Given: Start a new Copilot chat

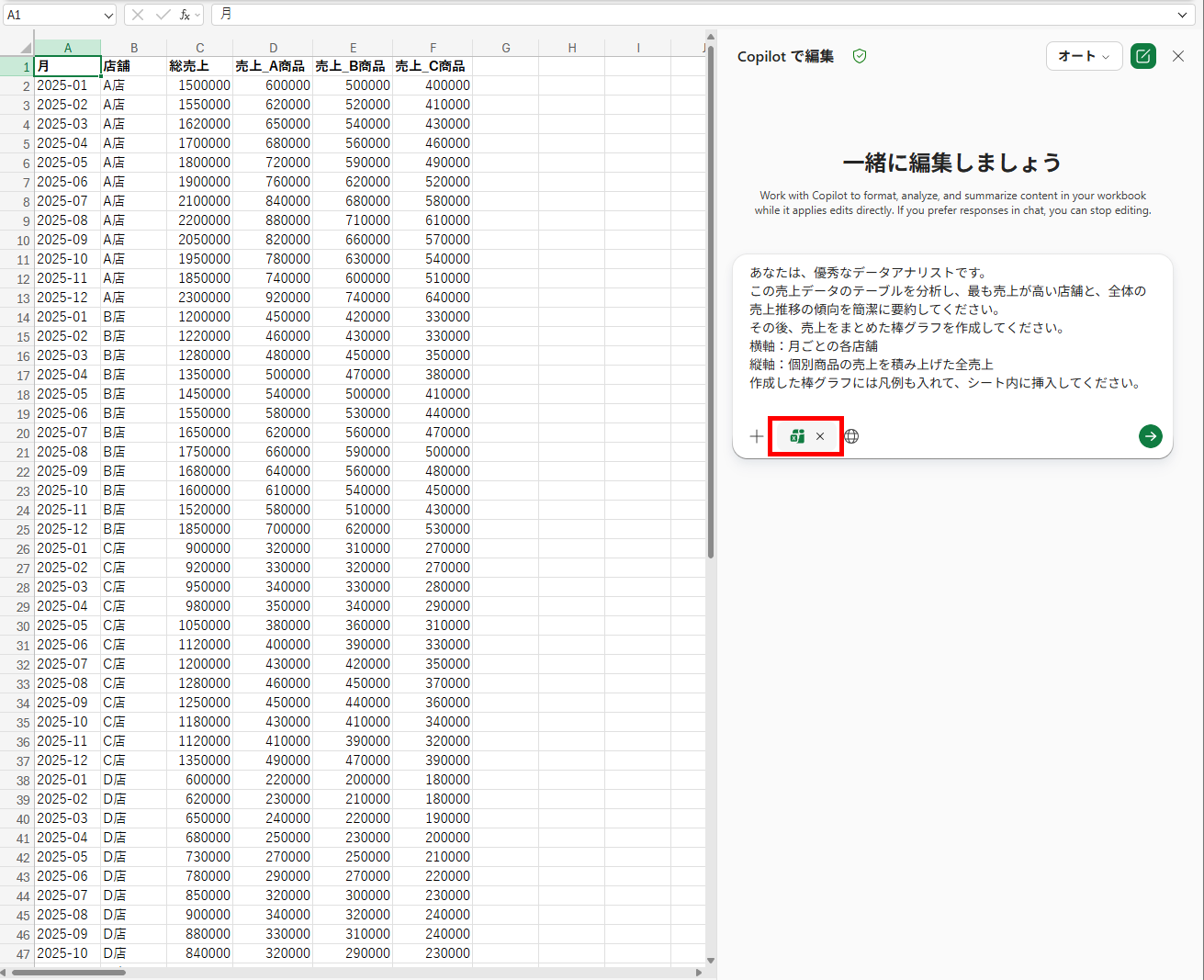Looking at the screenshot, I should pyautogui.click(x=1142, y=56).
